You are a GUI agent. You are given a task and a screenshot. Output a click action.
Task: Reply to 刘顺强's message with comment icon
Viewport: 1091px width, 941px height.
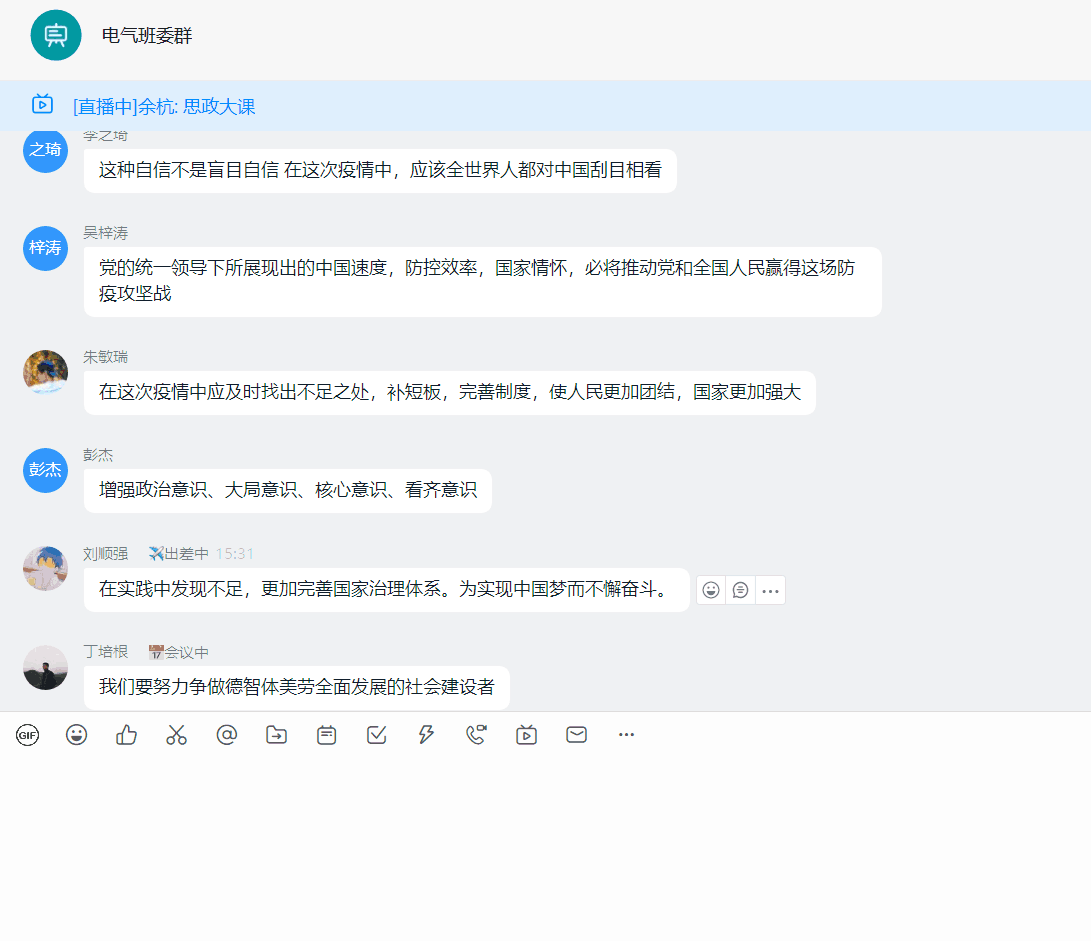(x=740, y=590)
